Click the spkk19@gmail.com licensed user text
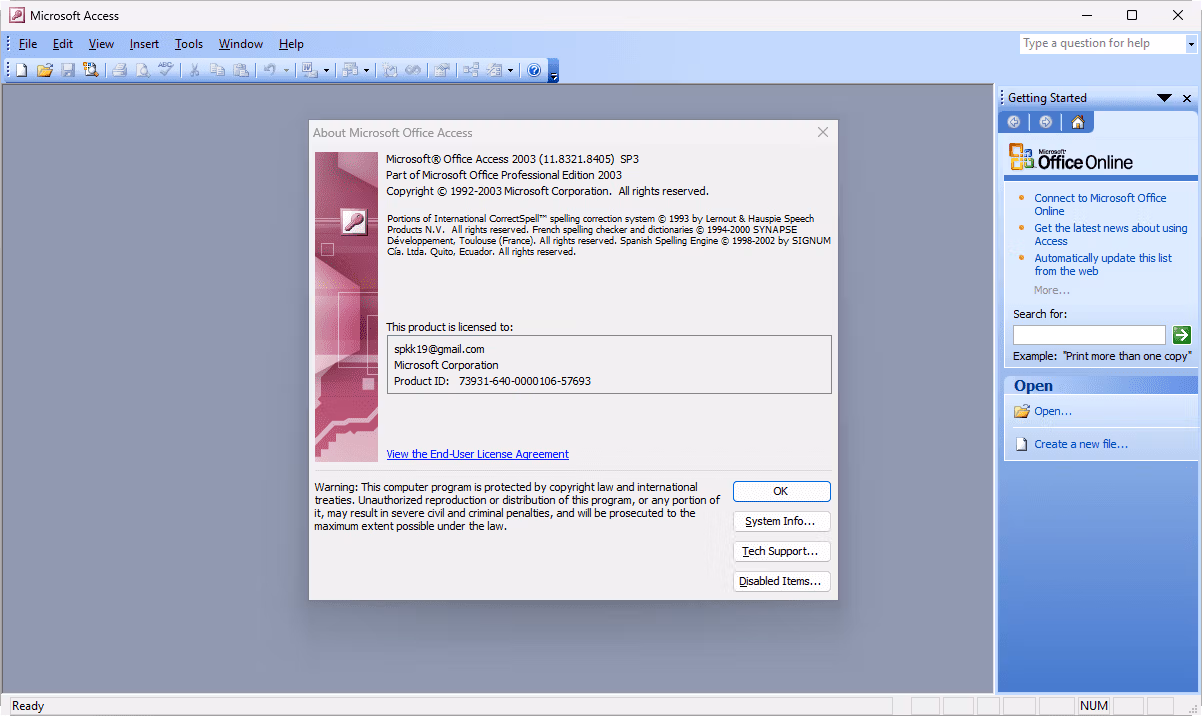Image resolution: width=1202 pixels, height=716 pixels. [x=439, y=349]
